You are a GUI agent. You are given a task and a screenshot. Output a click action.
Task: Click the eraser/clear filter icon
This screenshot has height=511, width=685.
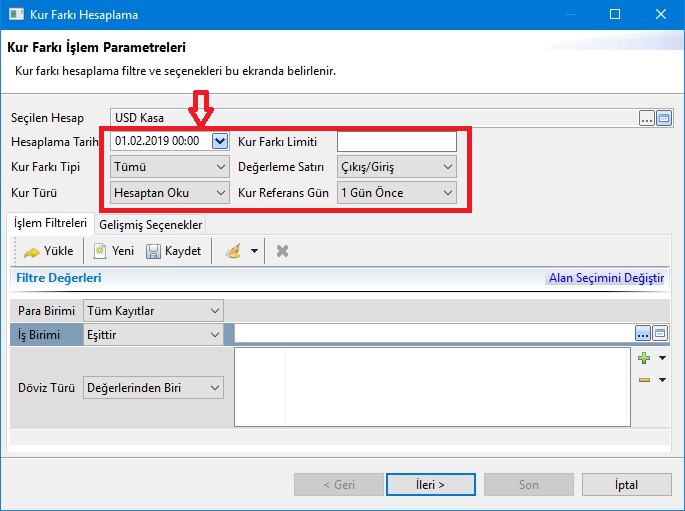[233, 251]
